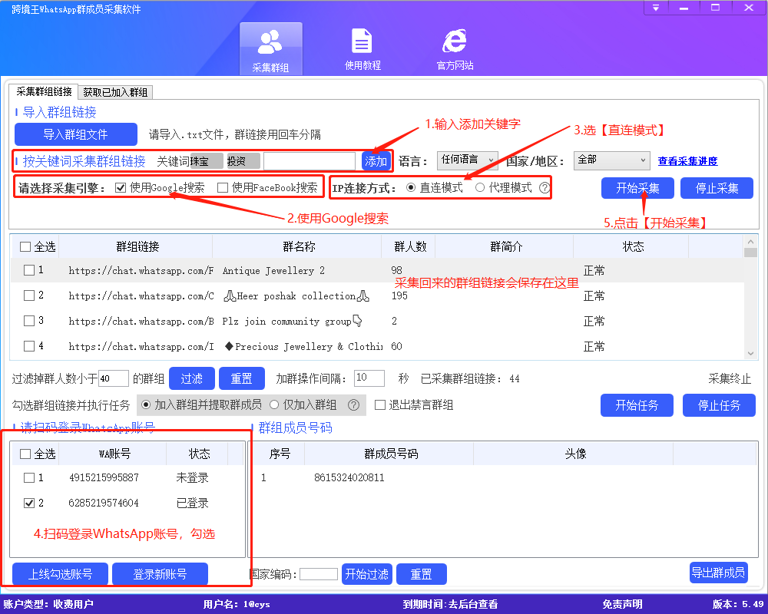Viewport: 768px width, 614px height.
Task: Click the link https://chat.whatsapp.com/C in row 2
Action: pos(141,296)
